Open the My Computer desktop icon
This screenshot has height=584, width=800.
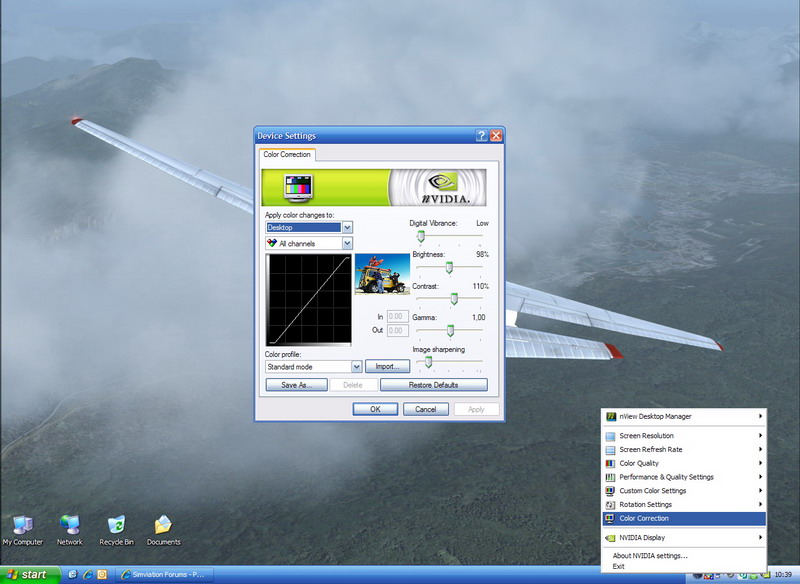[22, 525]
